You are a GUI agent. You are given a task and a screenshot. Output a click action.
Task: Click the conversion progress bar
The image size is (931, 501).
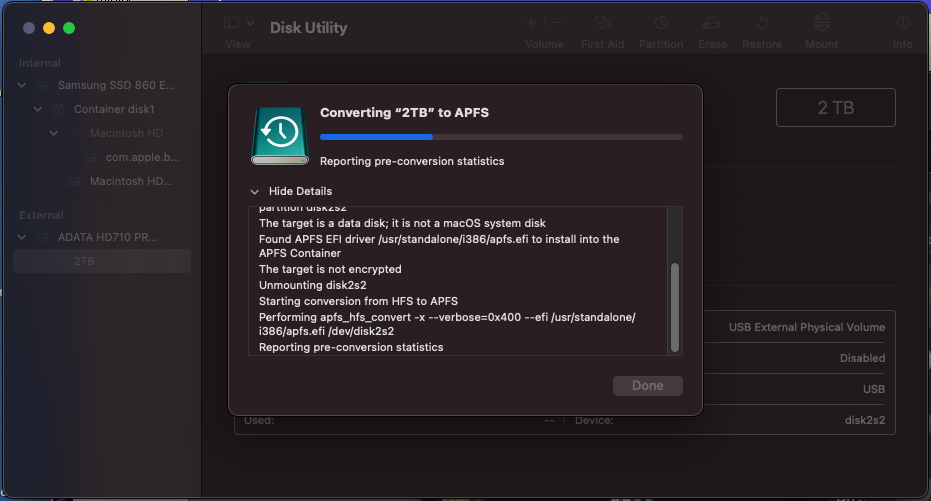501,137
